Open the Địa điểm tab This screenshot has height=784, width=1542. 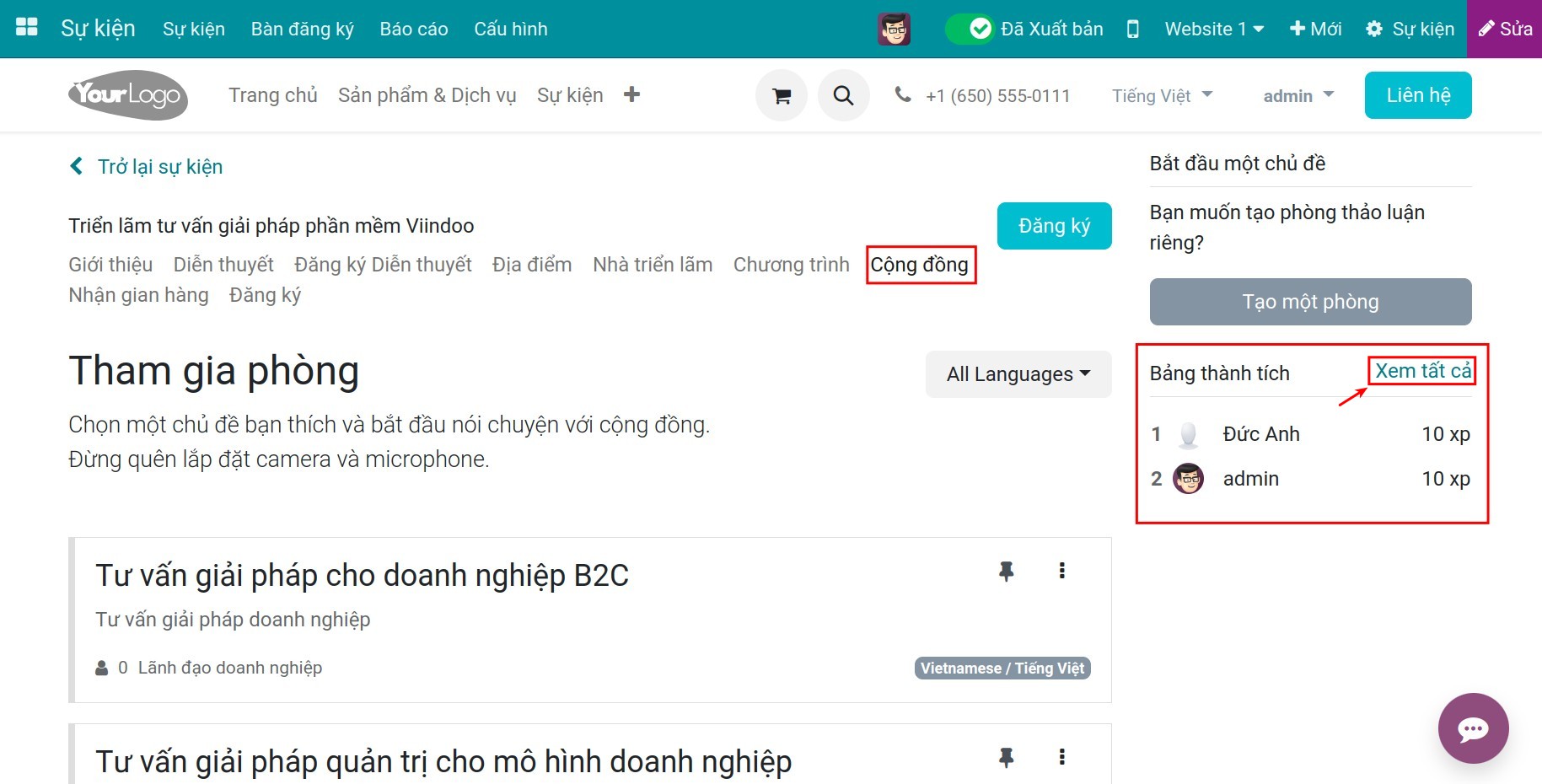click(x=532, y=265)
